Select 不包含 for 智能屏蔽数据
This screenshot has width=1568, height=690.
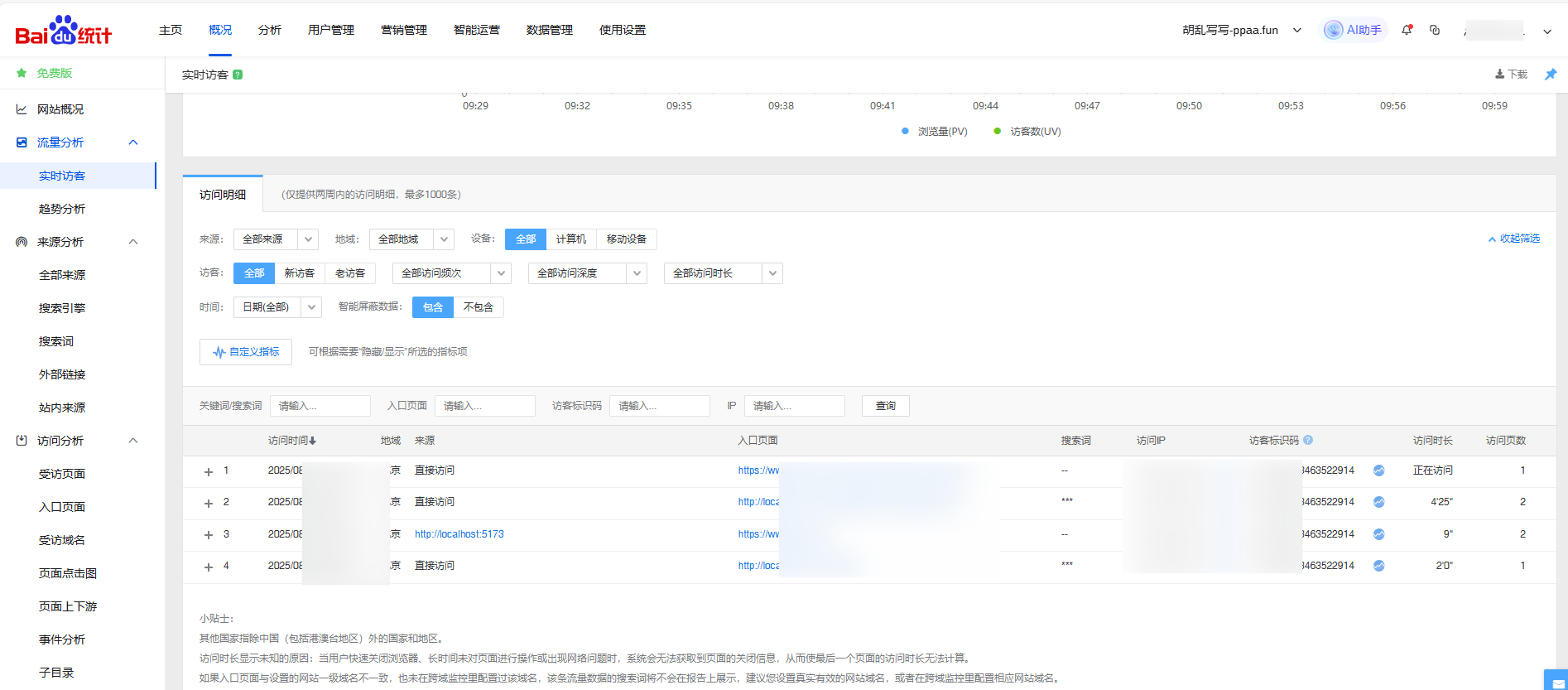tap(479, 307)
